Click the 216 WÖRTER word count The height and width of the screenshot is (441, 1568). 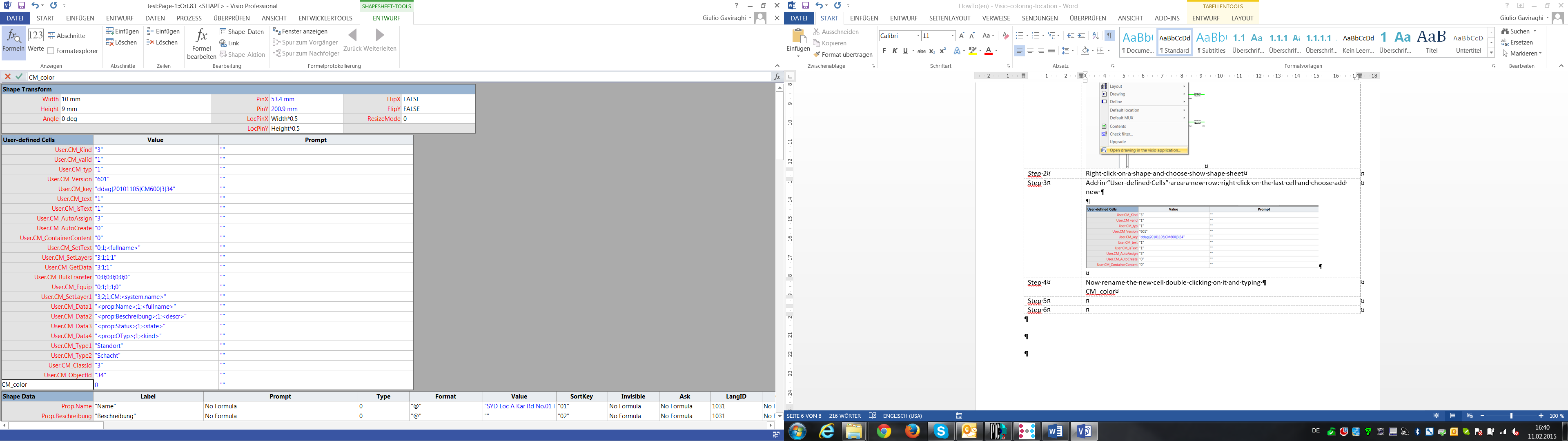pyautogui.click(x=845, y=416)
